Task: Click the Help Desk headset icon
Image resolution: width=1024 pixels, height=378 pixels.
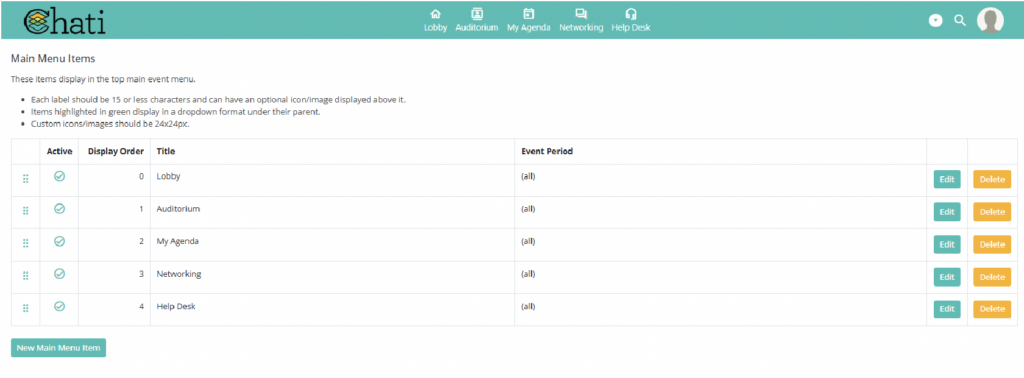Action: pos(630,14)
